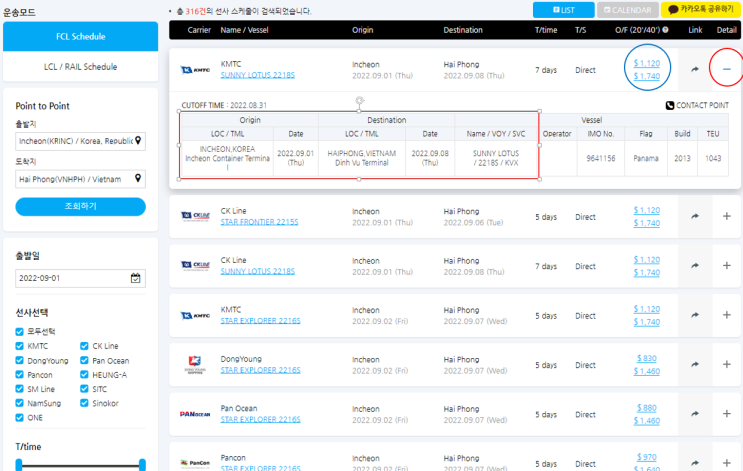The width and height of the screenshot is (743, 471).
Task: Uncheck the Sinokor carrier checkbox
Action: [84, 403]
